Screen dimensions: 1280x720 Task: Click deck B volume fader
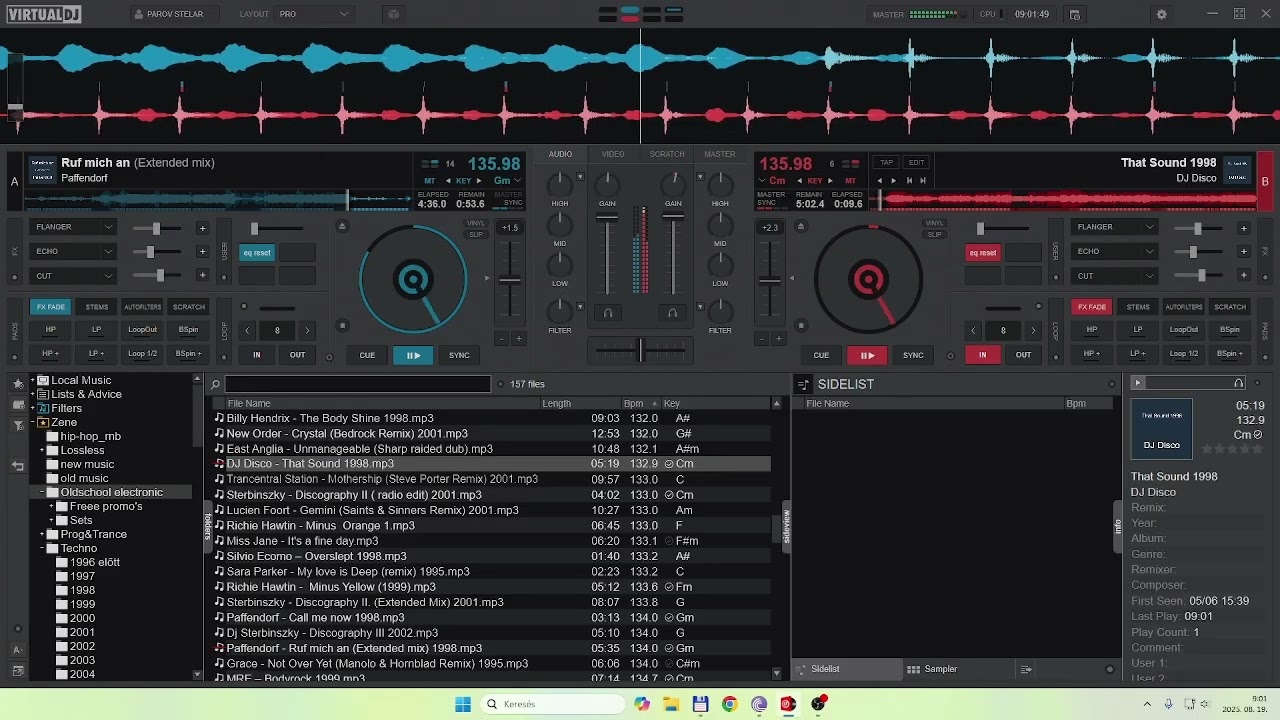(673, 215)
